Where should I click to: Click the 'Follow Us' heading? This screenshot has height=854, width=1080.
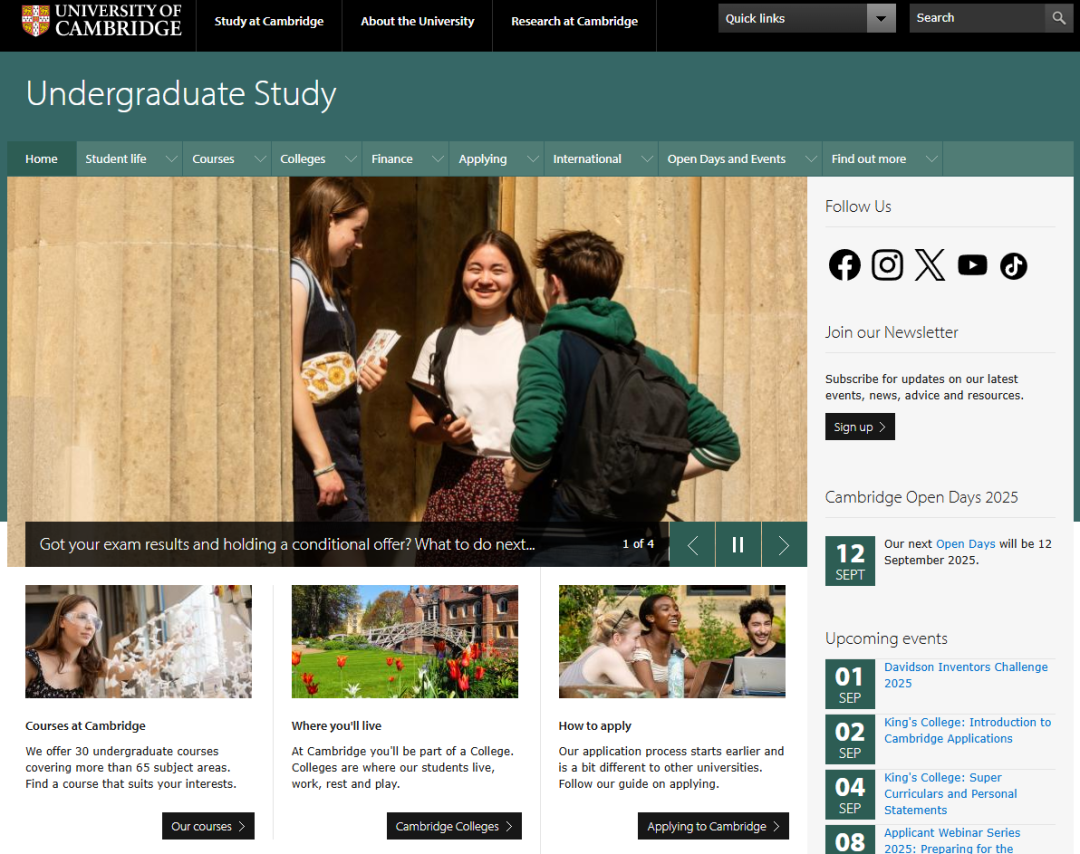858,207
